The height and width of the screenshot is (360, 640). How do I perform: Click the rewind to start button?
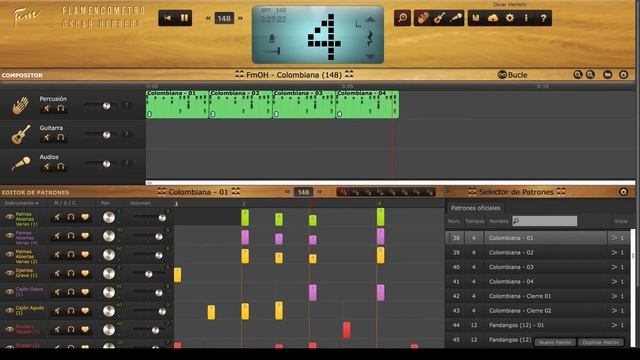click(x=167, y=18)
